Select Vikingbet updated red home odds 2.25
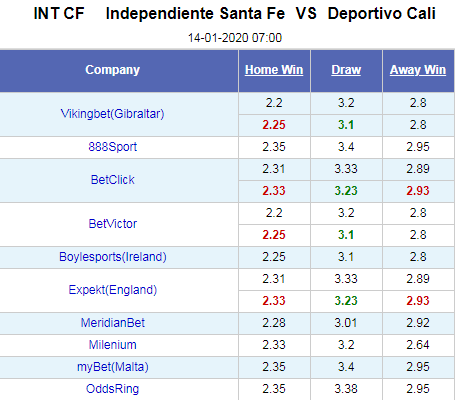 tap(274, 125)
